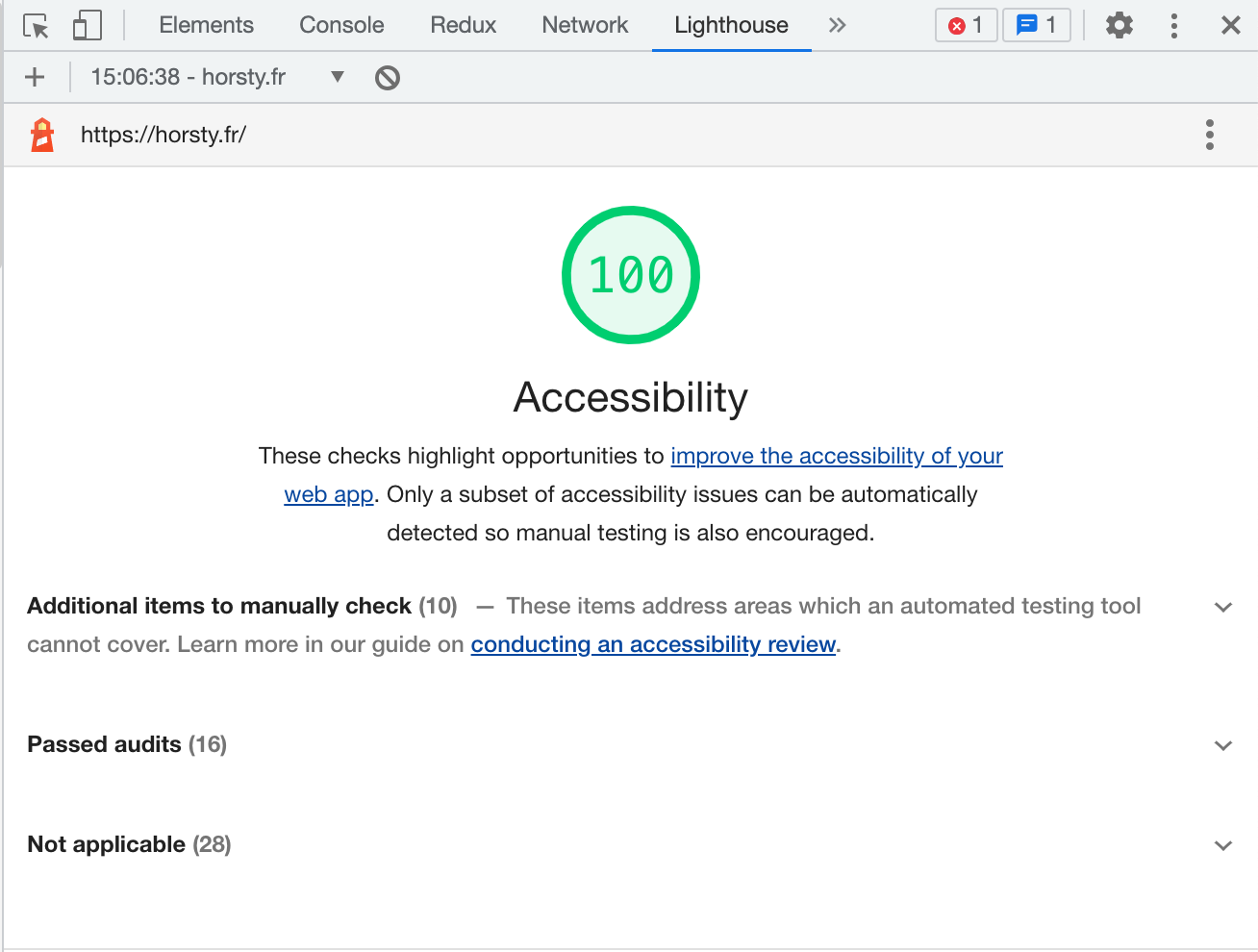Open the Elements tab
The height and width of the screenshot is (952, 1258).
207,26
